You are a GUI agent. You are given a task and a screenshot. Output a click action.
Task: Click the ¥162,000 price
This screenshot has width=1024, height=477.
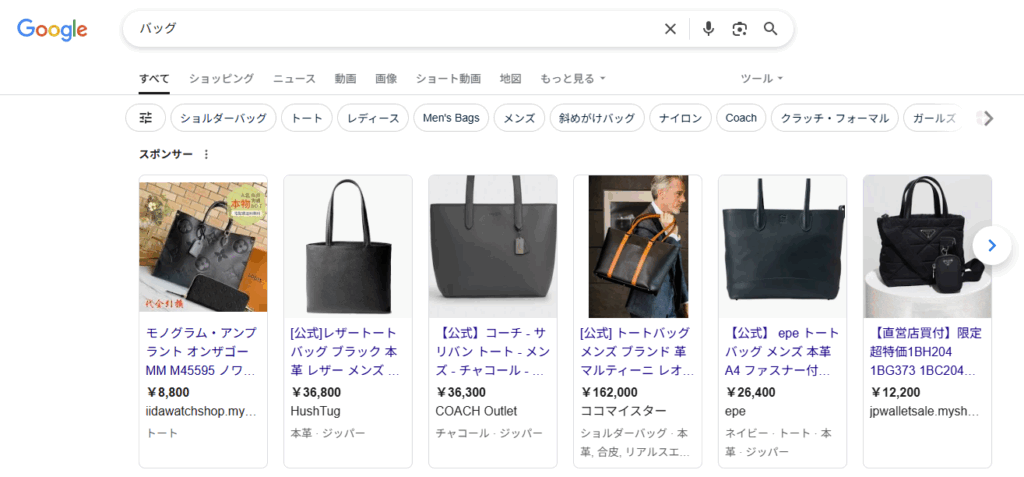click(609, 393)
